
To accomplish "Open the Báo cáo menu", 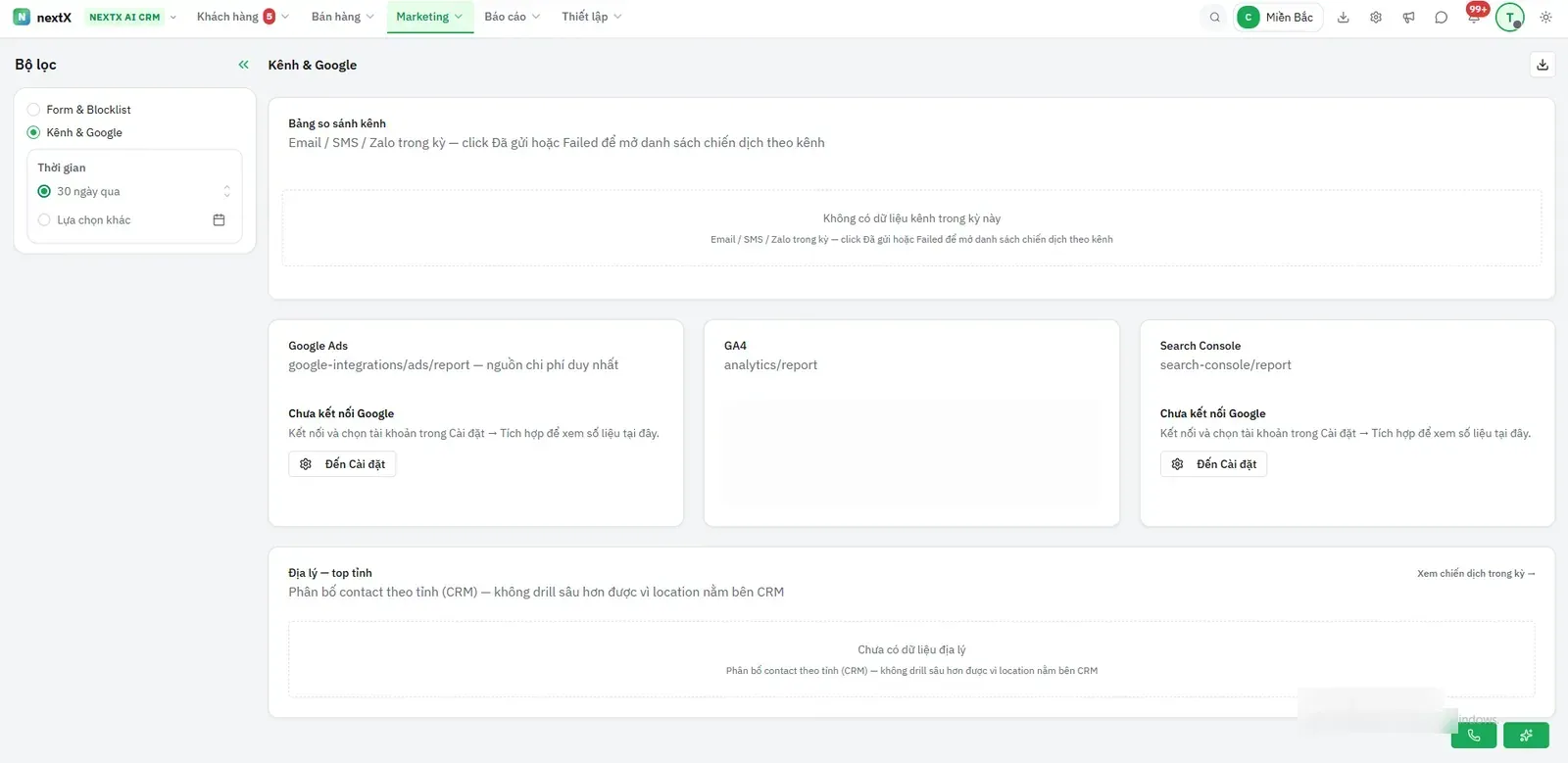I will (512, 17).
